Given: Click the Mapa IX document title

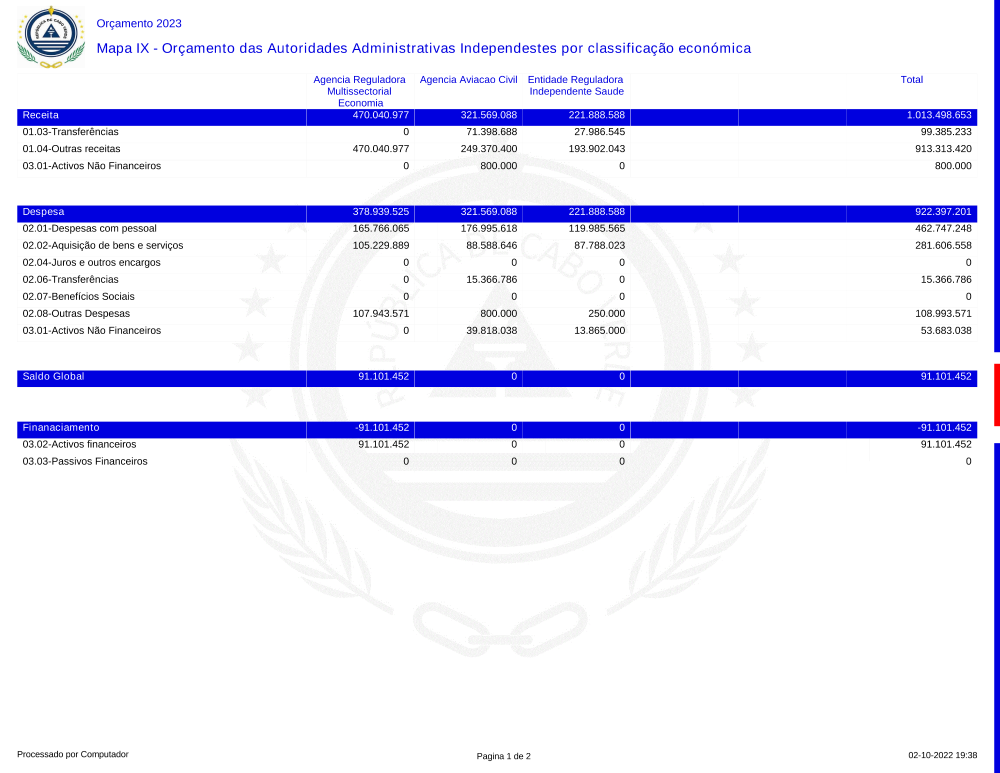Looking at the screenshot, I should [x=423, y=48].
